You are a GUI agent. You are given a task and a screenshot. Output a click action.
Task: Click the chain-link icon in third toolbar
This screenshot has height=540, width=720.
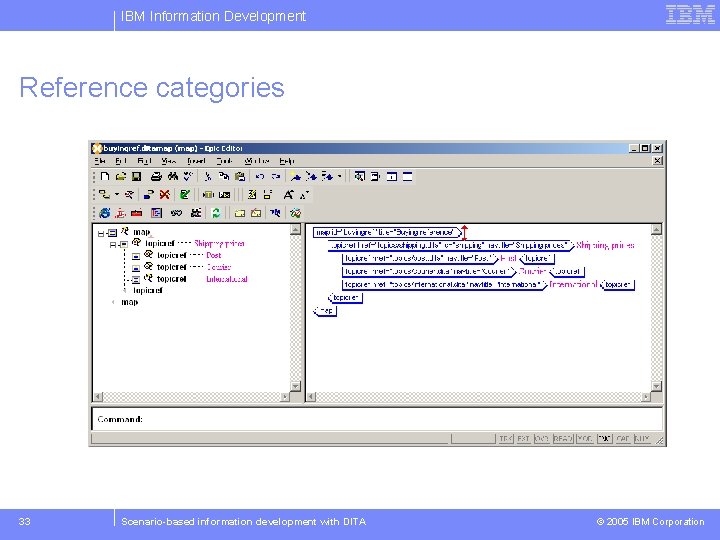pos(176,213)
